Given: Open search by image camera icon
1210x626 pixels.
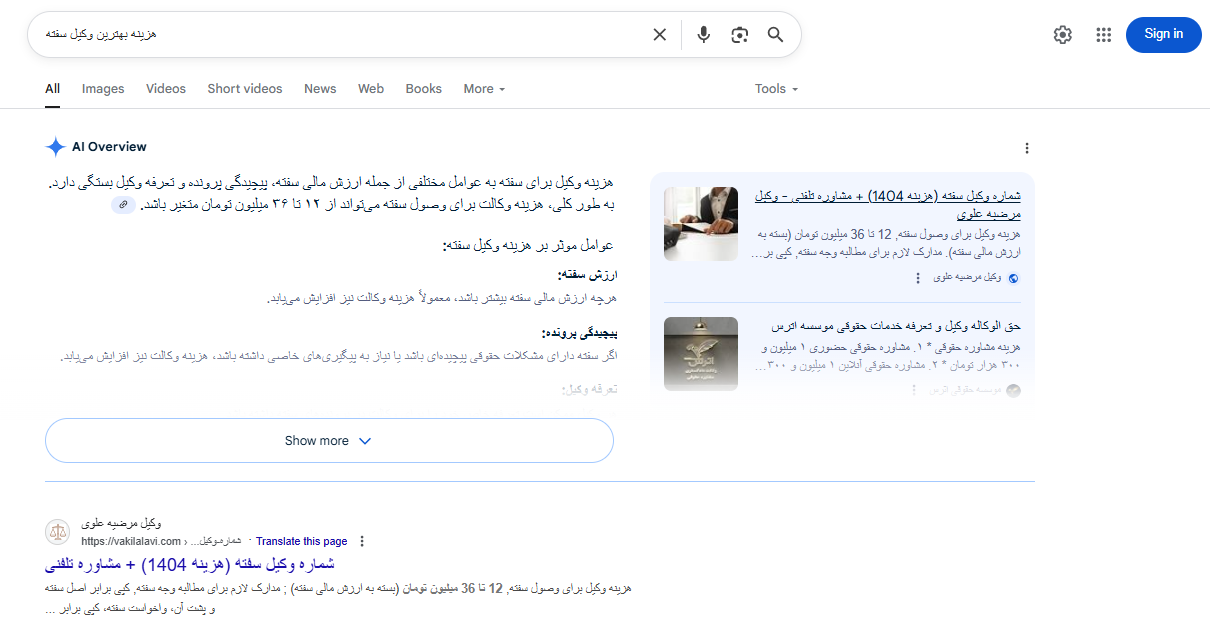Looking at the screenshot, I should pyautogui.click(x=739, y=35).
